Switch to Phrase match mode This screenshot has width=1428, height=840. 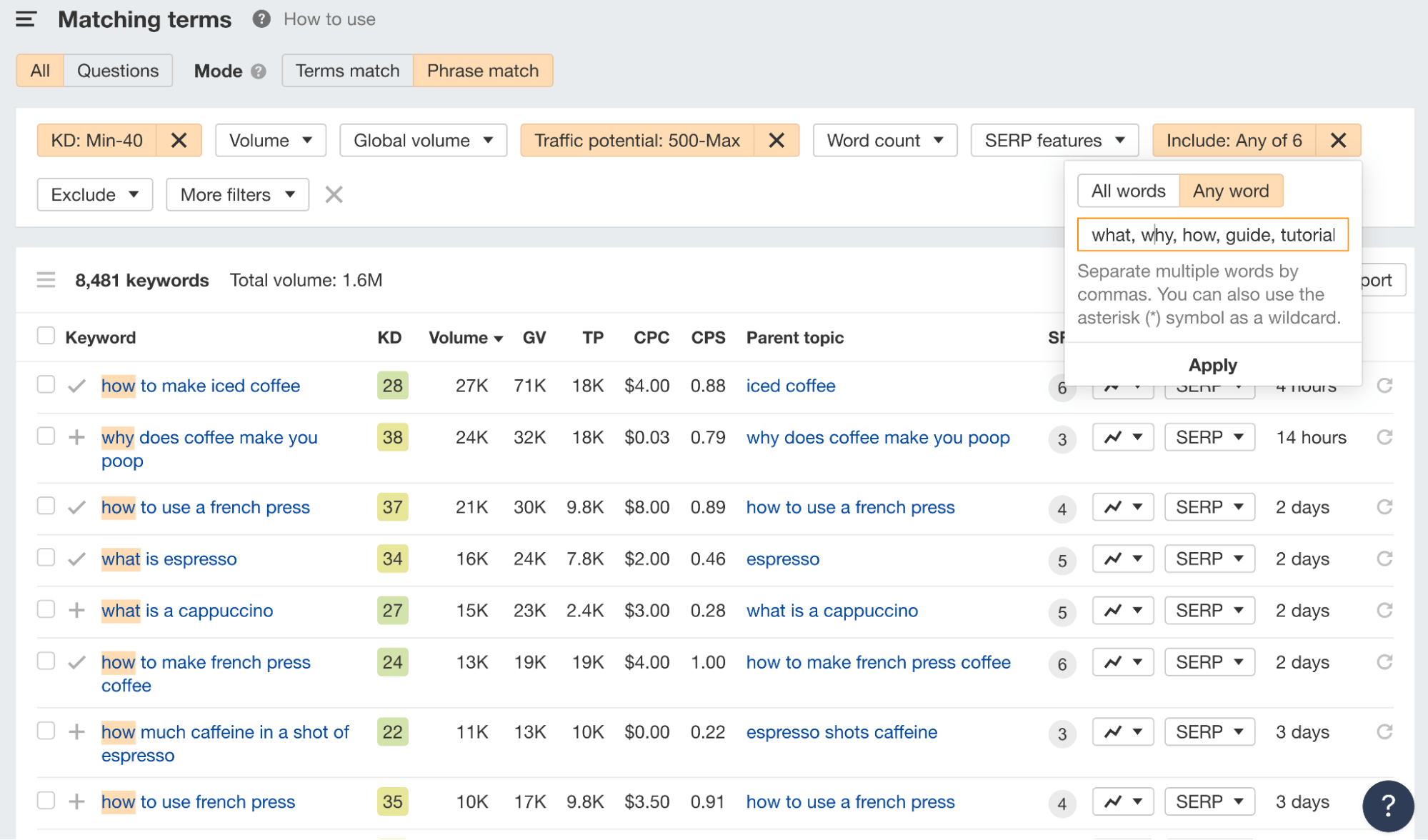point(483,71)
